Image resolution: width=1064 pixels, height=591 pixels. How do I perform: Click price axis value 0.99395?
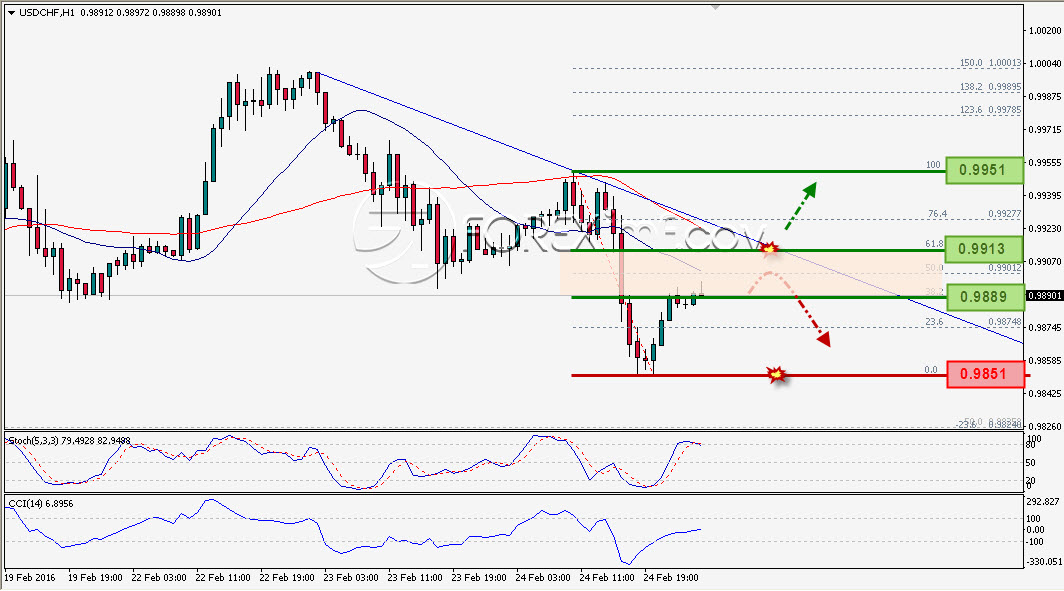click(x=1044, y=195)
